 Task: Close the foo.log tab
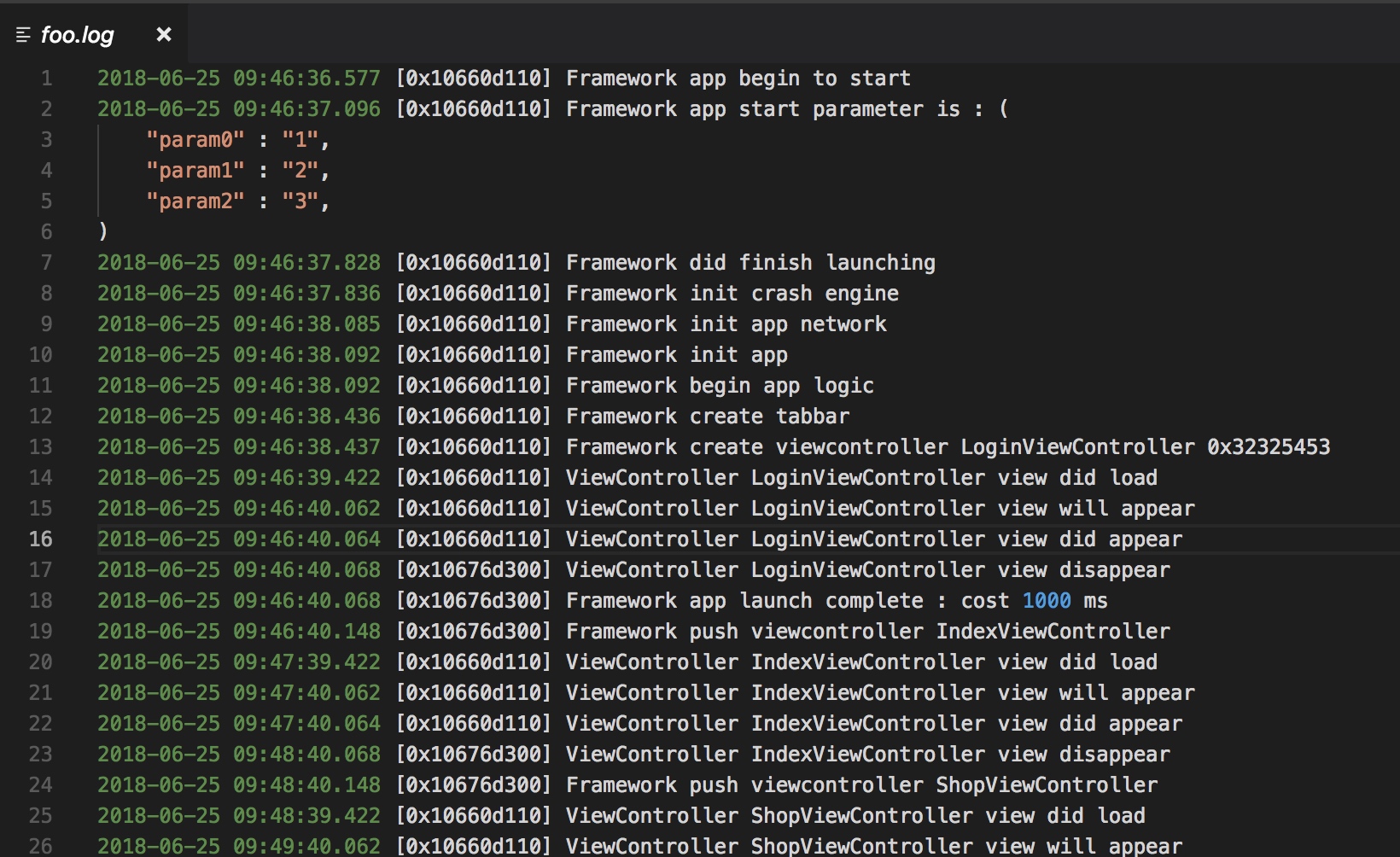(x=163, y=34)
